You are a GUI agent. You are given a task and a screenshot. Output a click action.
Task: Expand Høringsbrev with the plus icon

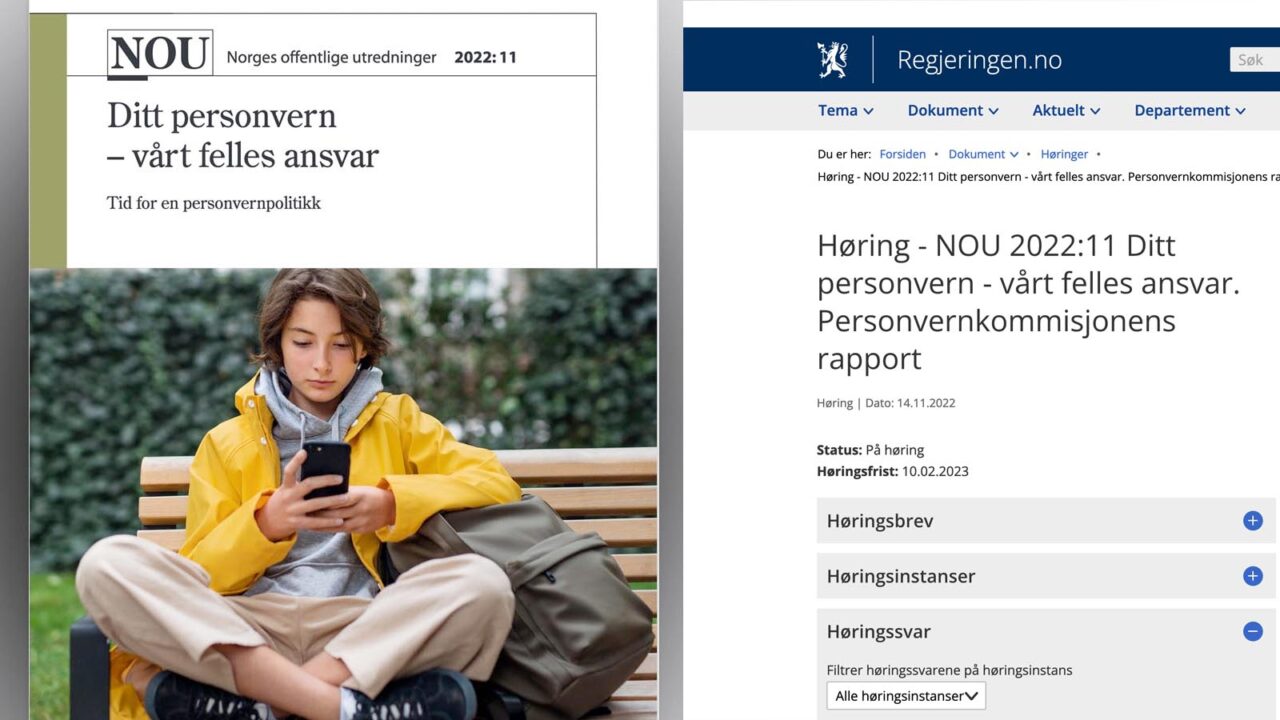click(x=1252, y=521)
